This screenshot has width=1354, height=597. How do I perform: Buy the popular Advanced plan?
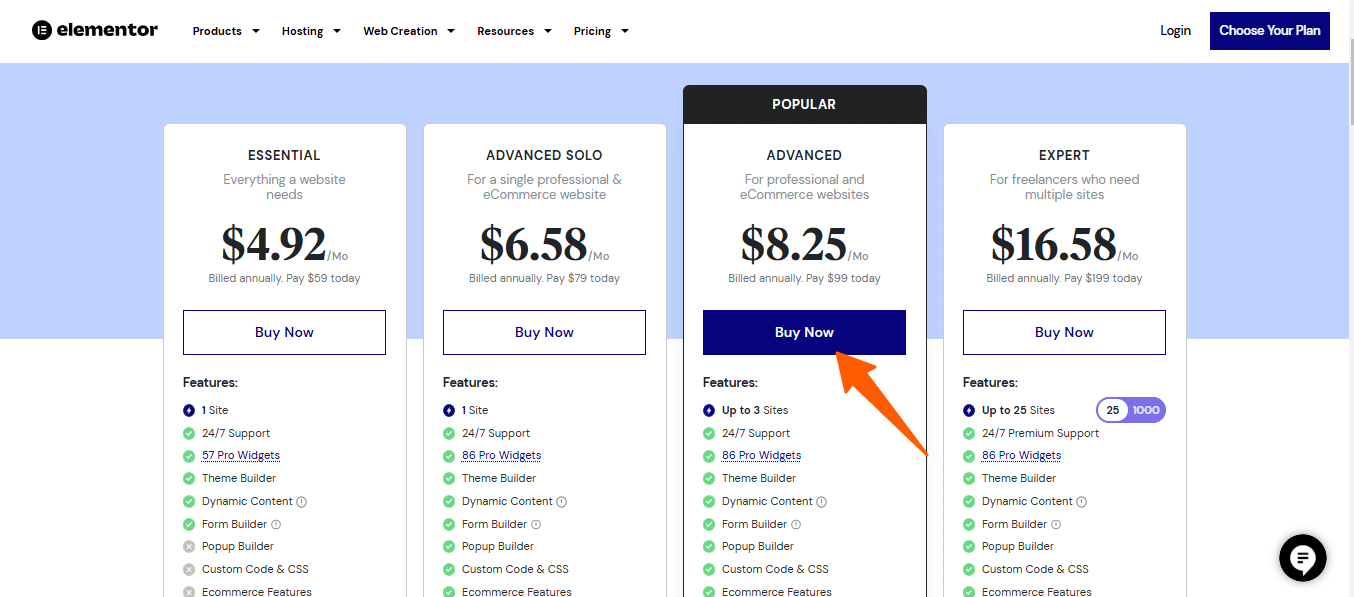(804, 332)
